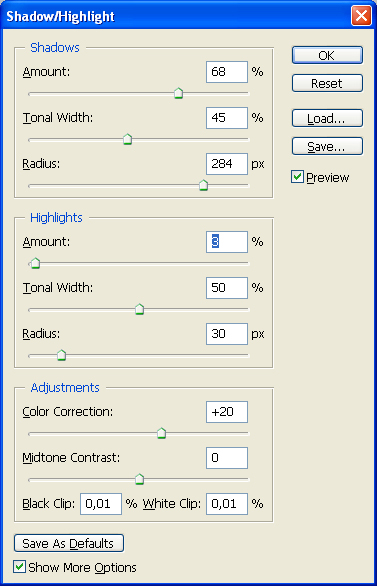Click the Reset button
The width and height of the screenshot is (377, 586).
point(327,83)
